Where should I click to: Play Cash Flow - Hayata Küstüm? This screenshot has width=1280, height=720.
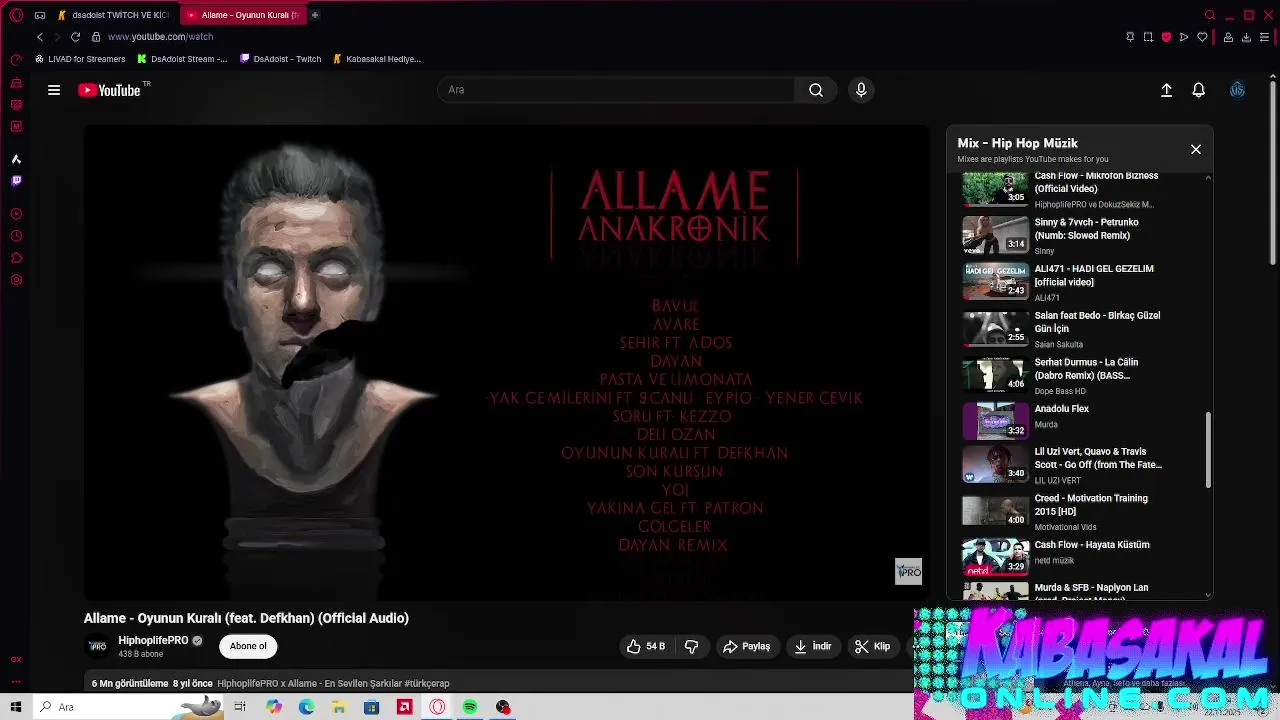[x=1061, y=557]
